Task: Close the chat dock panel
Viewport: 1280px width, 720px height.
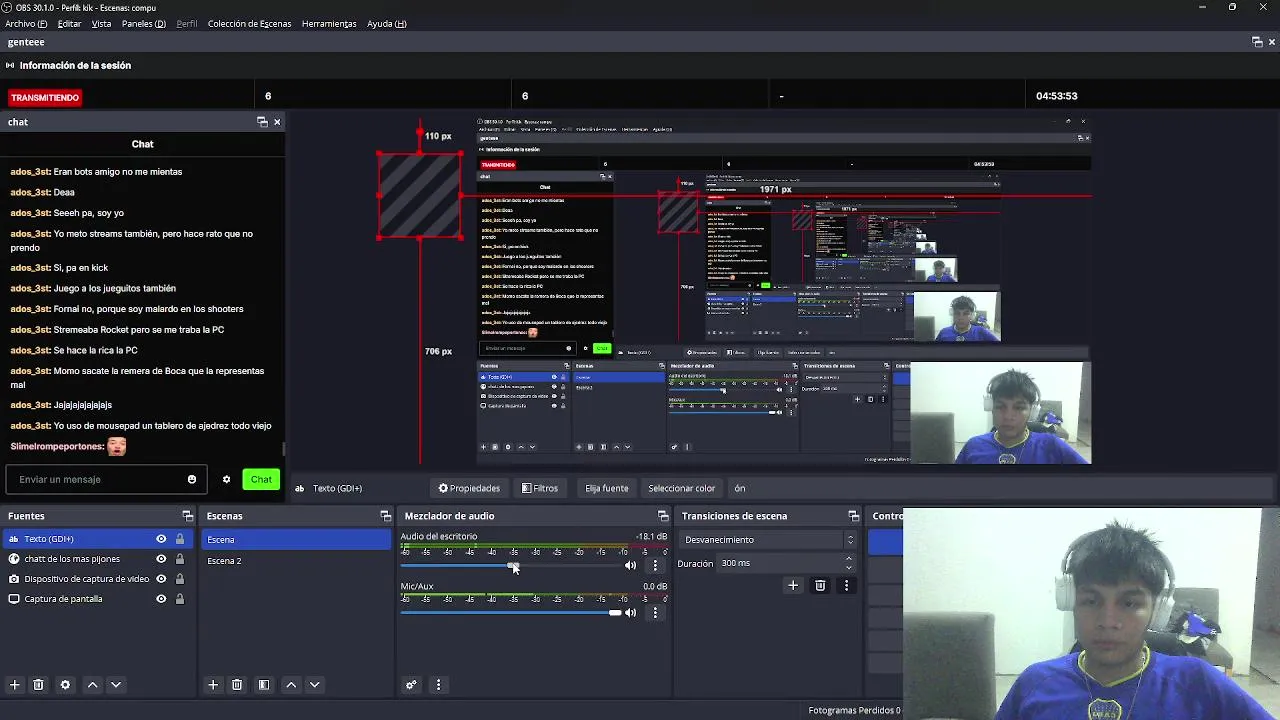Action: coord(277,122)
